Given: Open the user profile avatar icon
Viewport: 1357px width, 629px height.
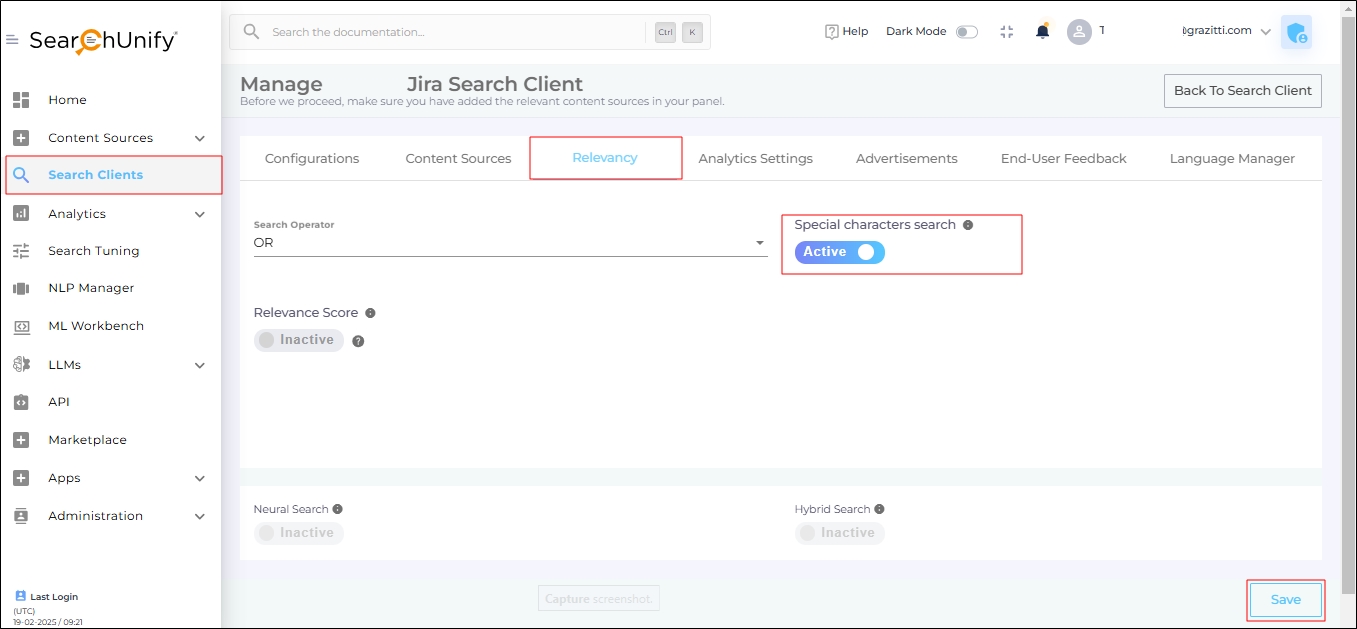Looking at the screenshot, I should pyautogui.click(x=1079, y=31).
